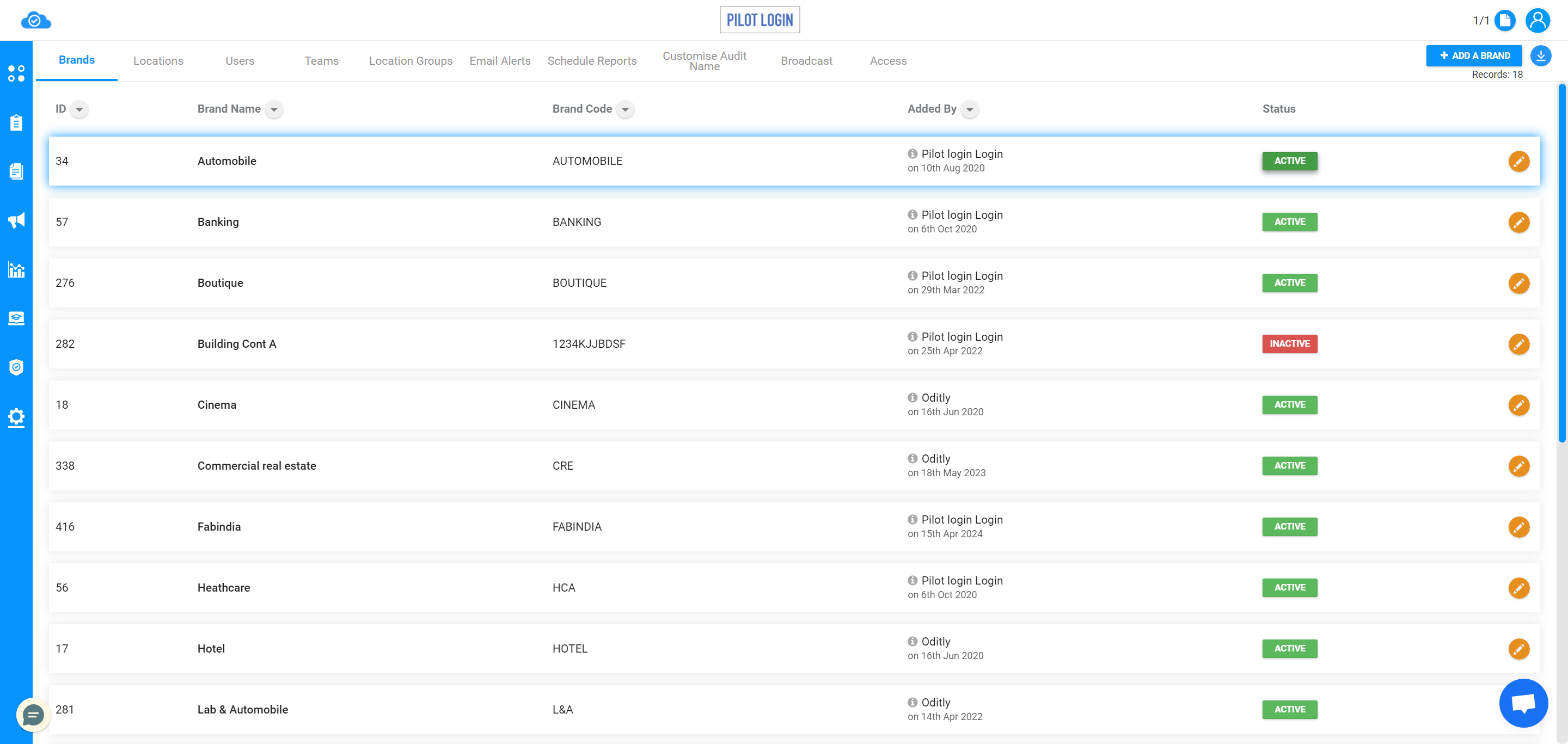1568x744 pixels.
Task: Toggle ACTIVE status of Automobile brand
Action: tap(1289, 161)
